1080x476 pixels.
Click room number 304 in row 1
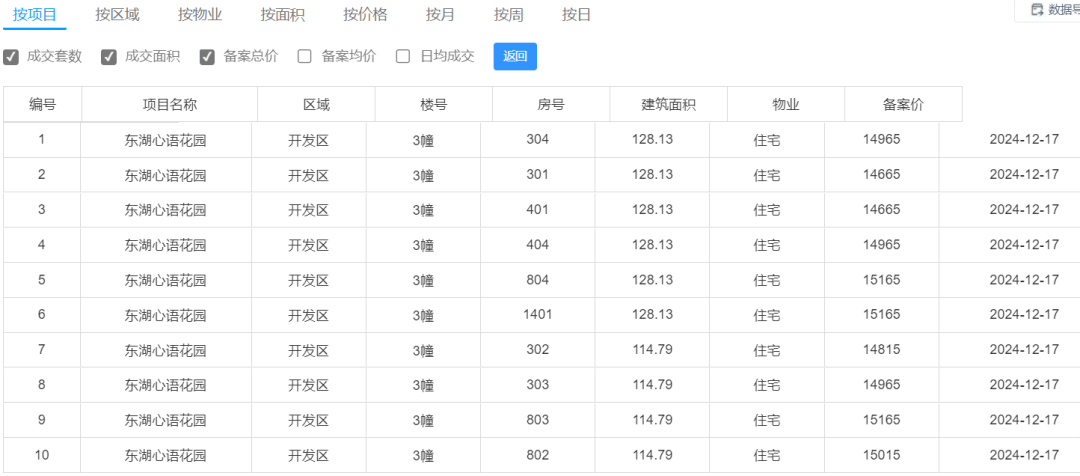coord(537,139)
